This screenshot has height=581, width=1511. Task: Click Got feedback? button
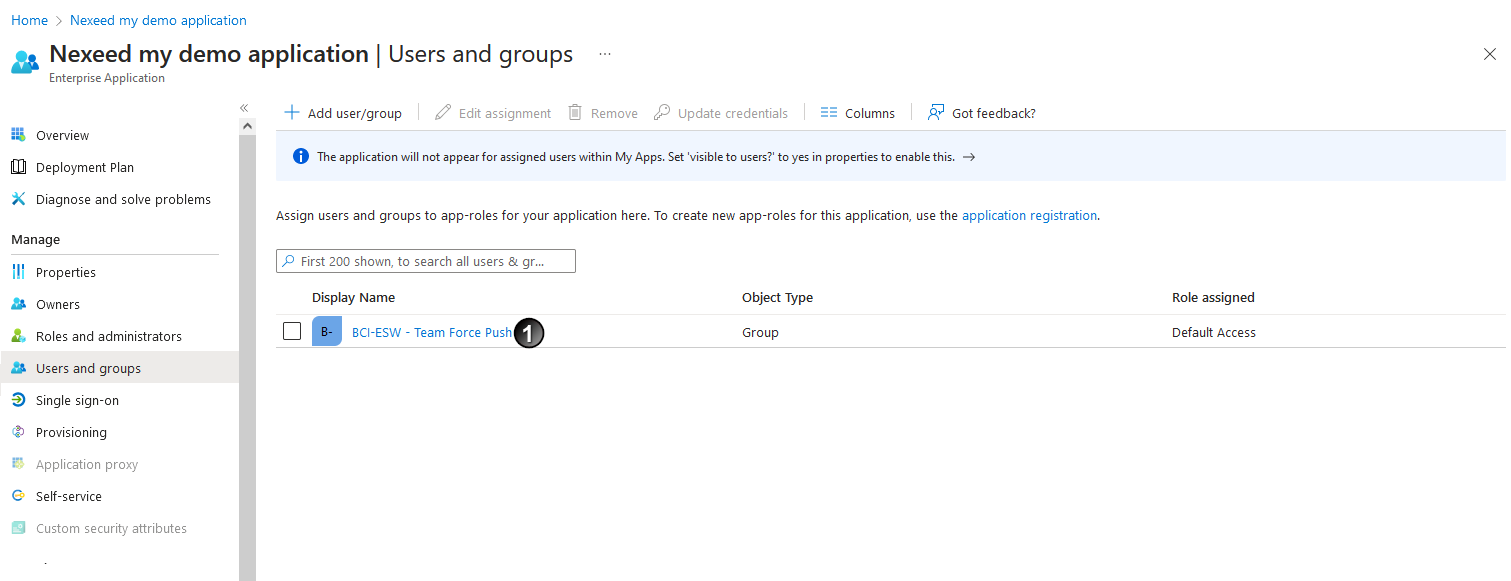click(x=981, y=113)
